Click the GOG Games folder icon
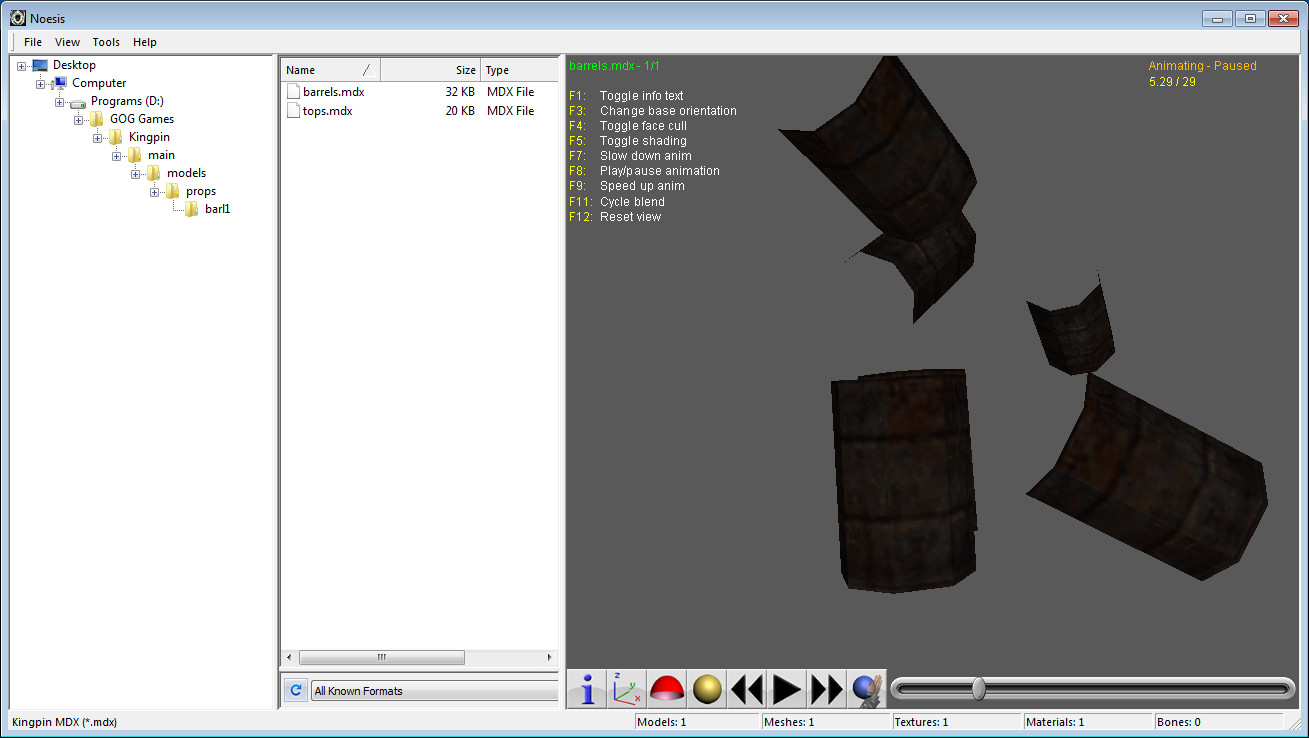The image size is (1309, 738). coord(97,119)
